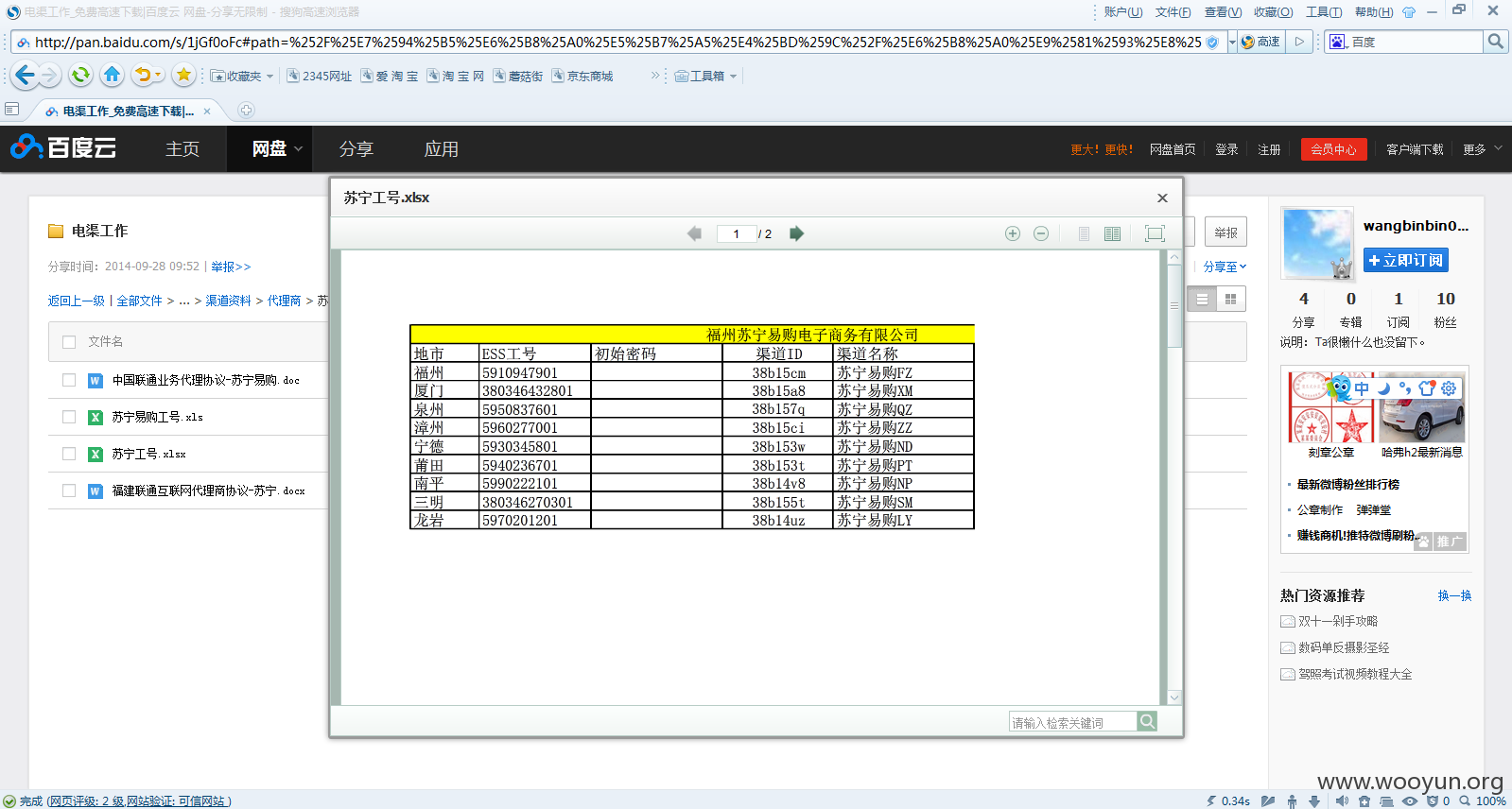1512x809 pixels.
Task: Click the preview vertical scrollbar thumb
Action: pos(1173,306)
